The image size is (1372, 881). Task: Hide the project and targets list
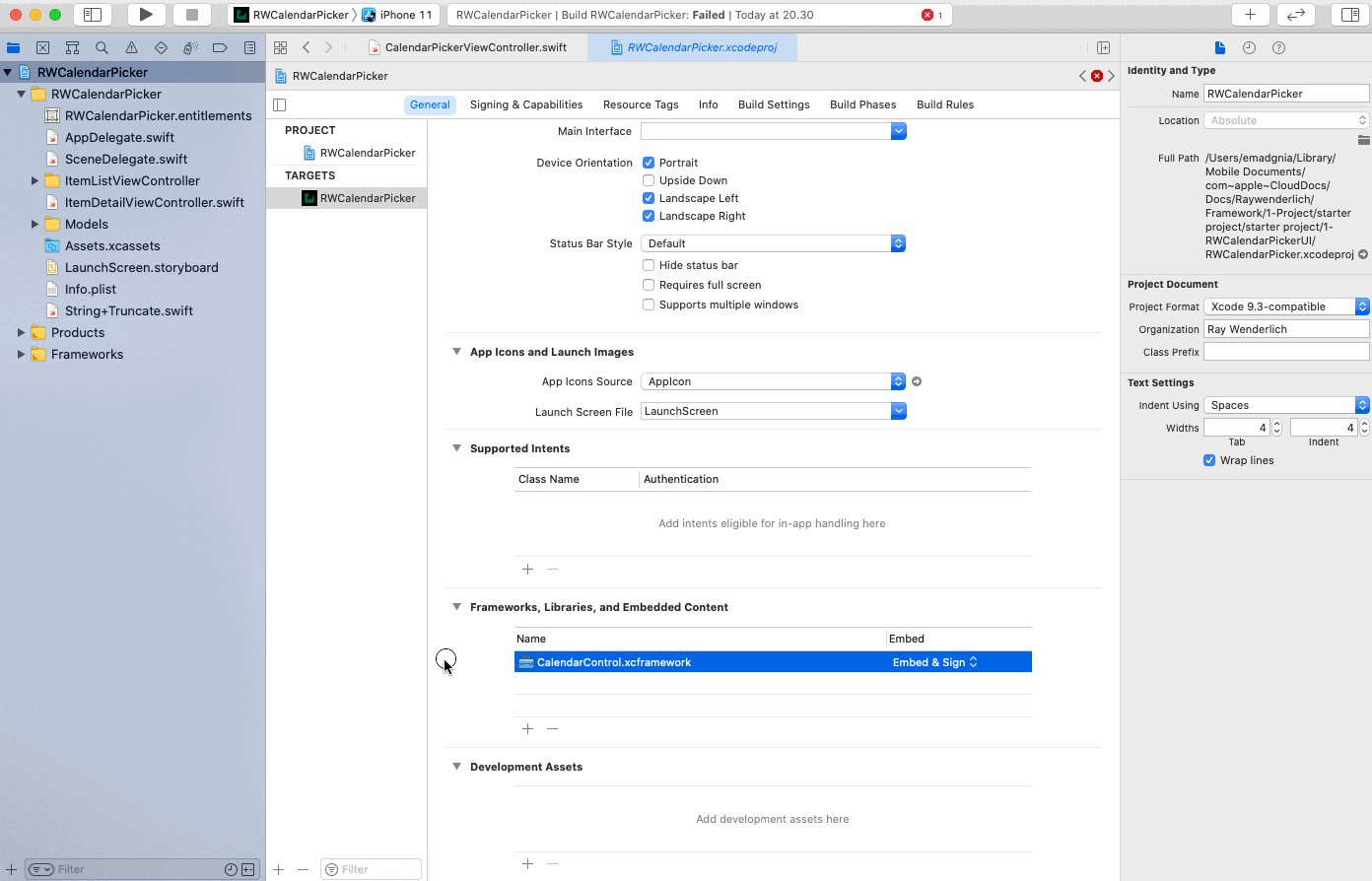[280, 104]
